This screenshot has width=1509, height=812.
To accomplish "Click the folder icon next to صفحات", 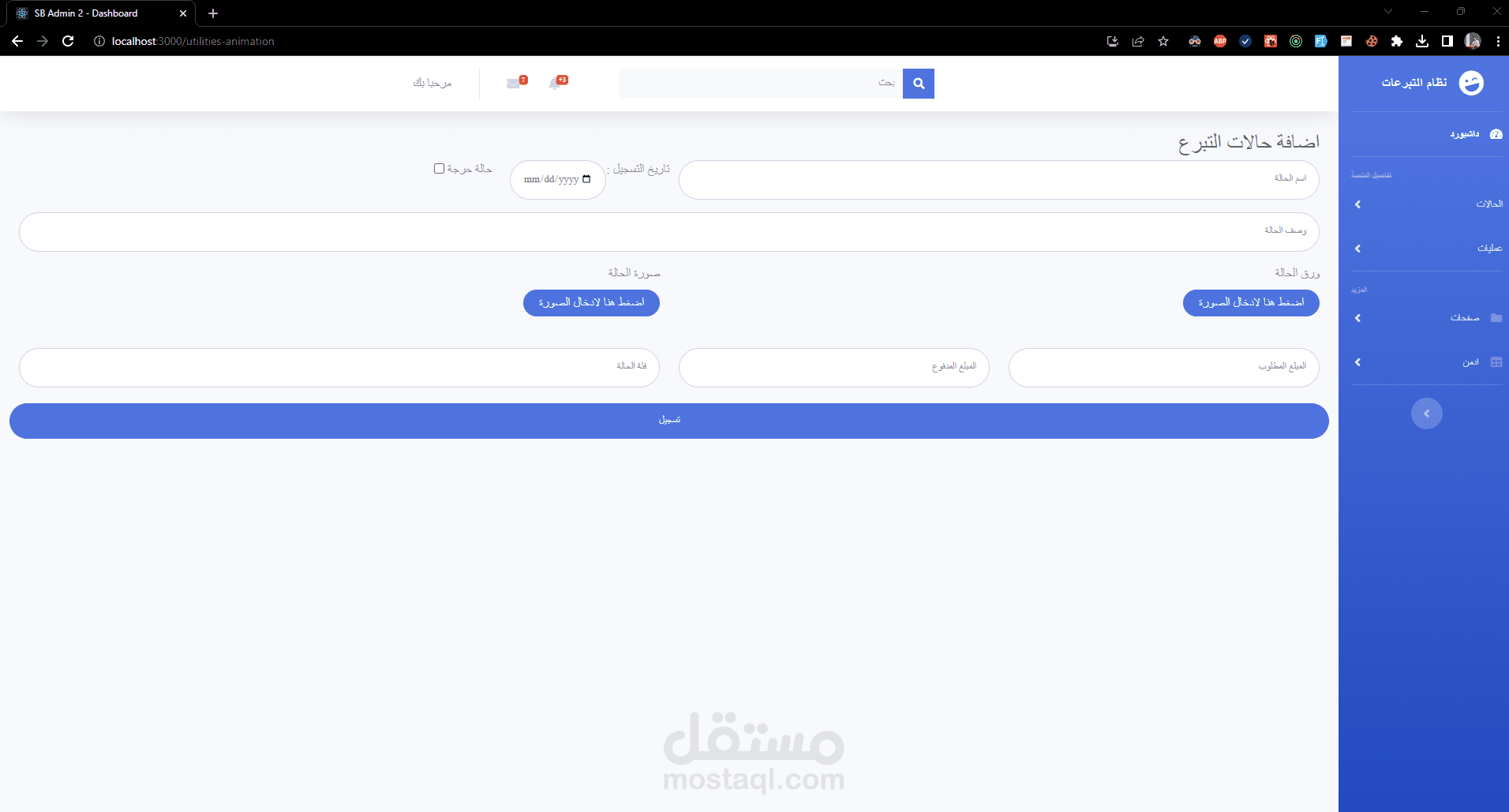I will pos(1496,318).
